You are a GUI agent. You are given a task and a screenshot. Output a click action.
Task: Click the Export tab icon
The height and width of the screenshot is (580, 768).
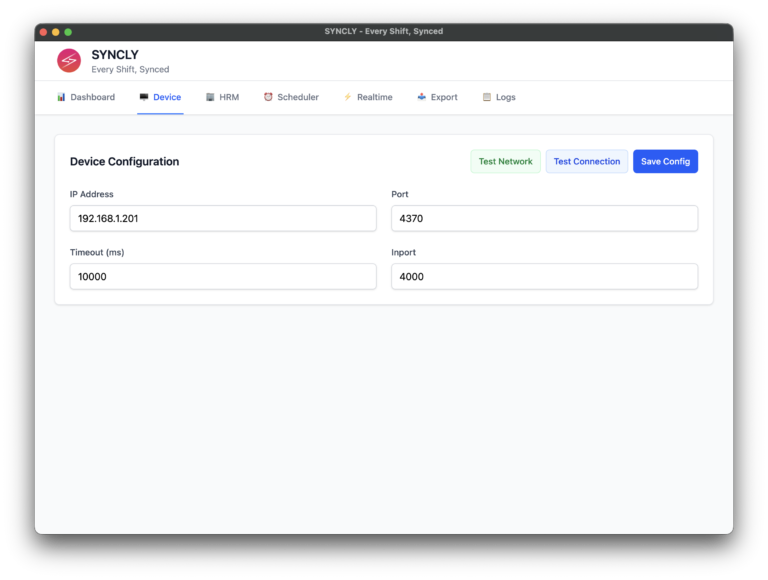422,97
